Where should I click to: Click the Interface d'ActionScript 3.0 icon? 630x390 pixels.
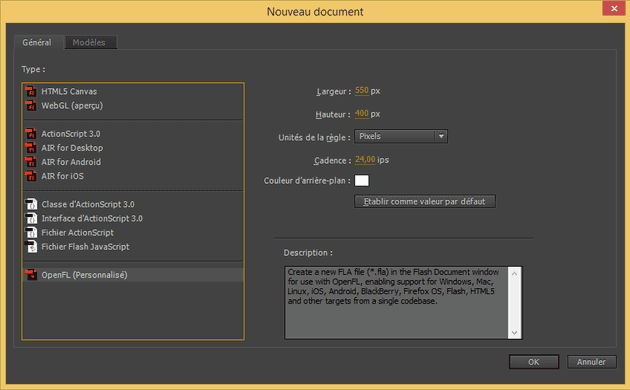tap(31, 218)
